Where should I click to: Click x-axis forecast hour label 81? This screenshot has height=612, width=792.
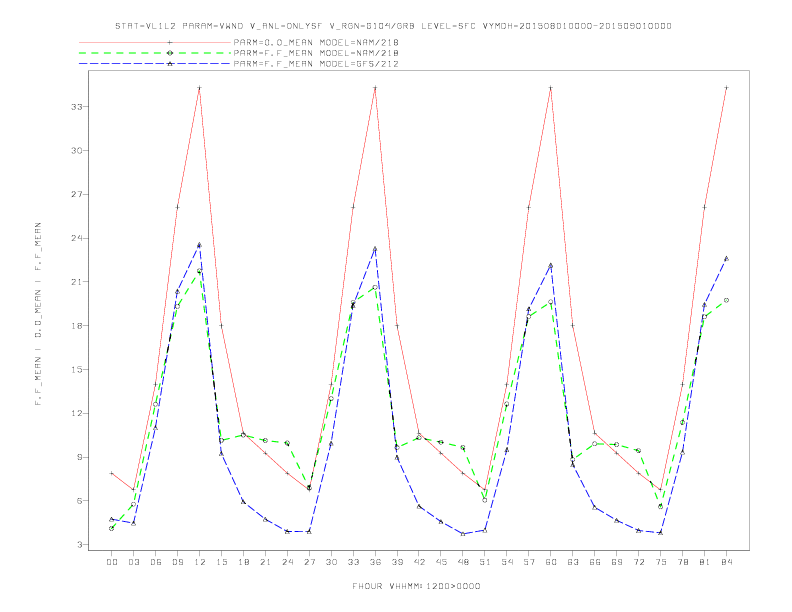point(705,562)
